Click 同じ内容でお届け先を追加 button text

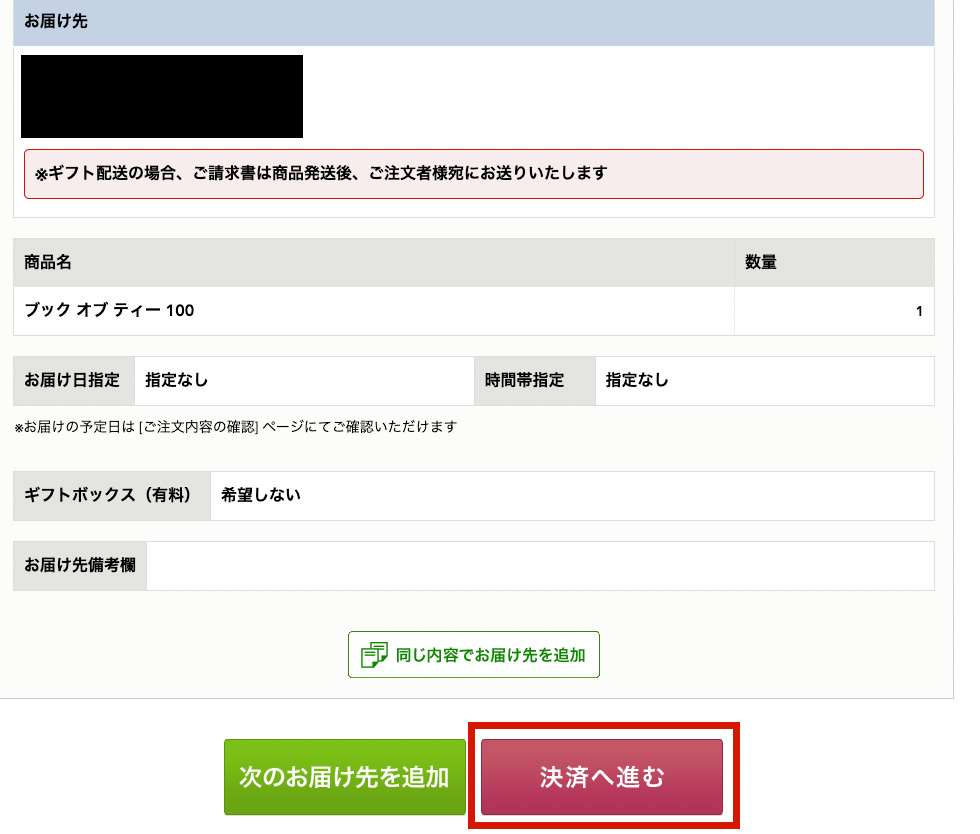tap(490, 655)
